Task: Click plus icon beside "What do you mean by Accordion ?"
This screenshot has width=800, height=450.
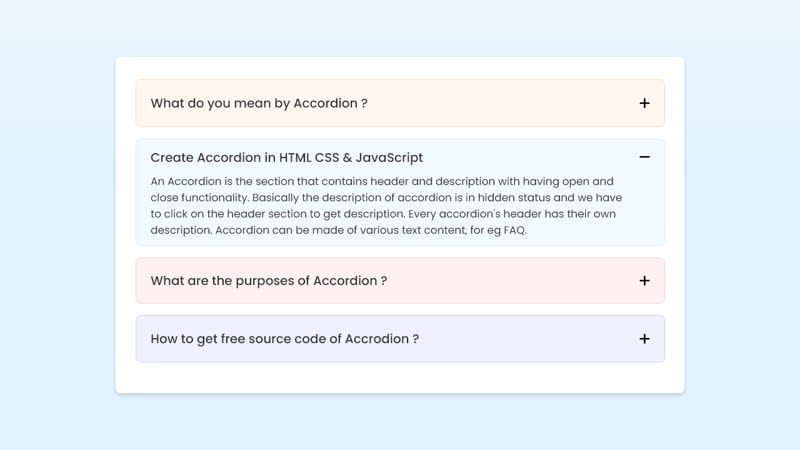Action: coord(644,103)
